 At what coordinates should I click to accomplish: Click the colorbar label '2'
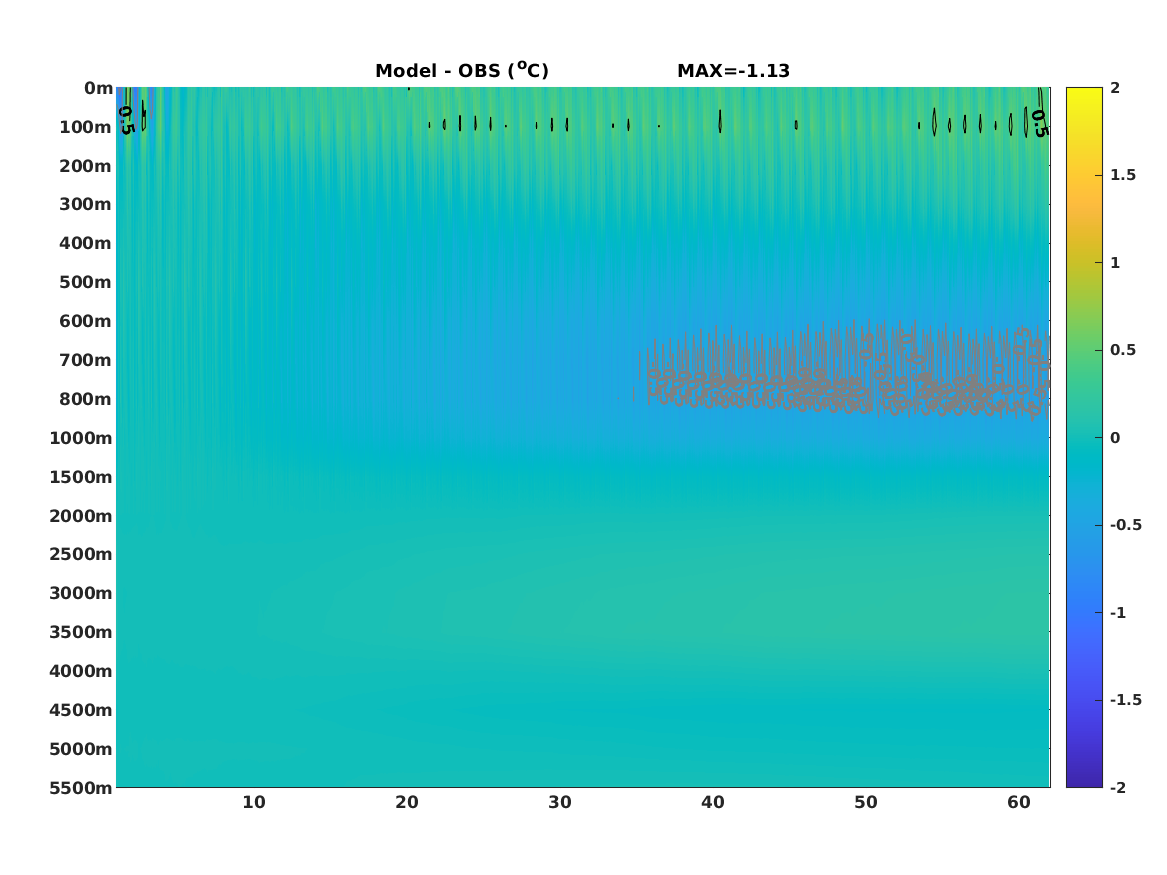(x=1115, y=88)
